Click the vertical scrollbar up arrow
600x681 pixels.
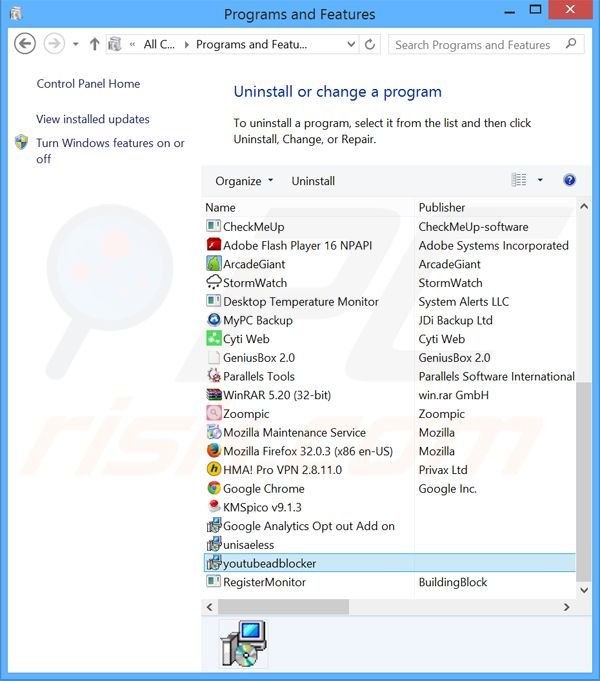coord(584,207)
